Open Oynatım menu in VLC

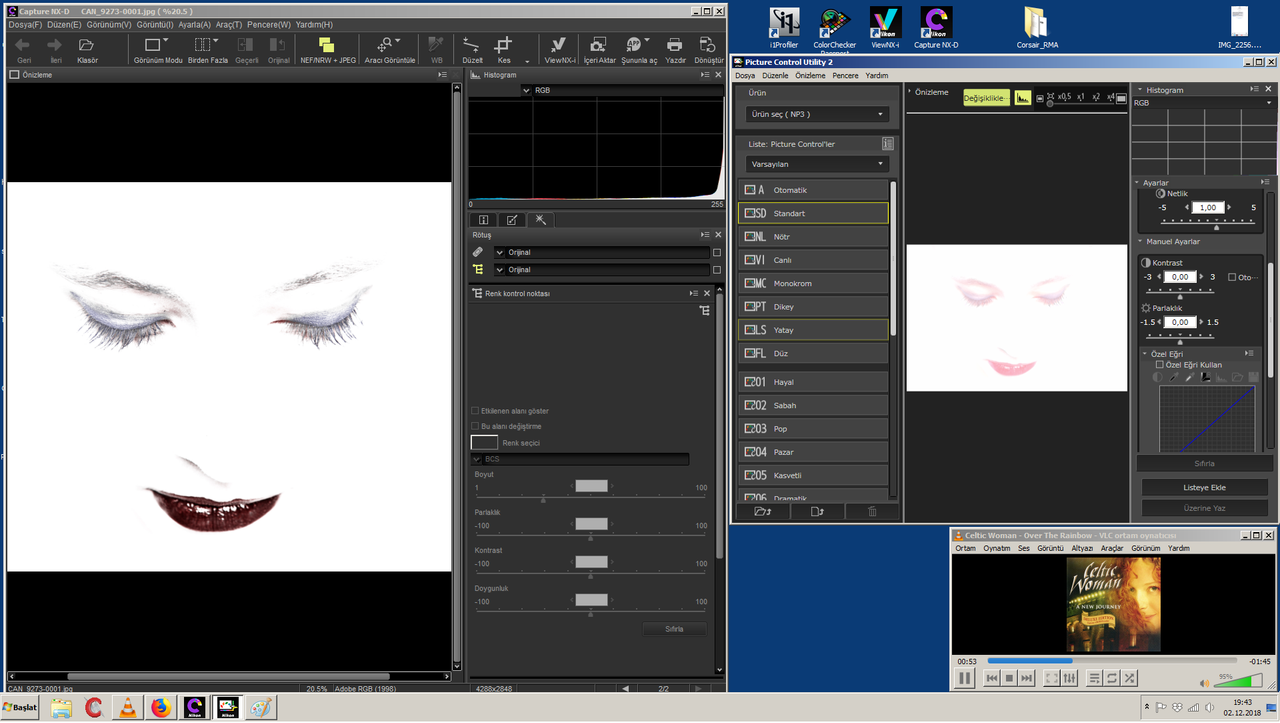[997, 548]
